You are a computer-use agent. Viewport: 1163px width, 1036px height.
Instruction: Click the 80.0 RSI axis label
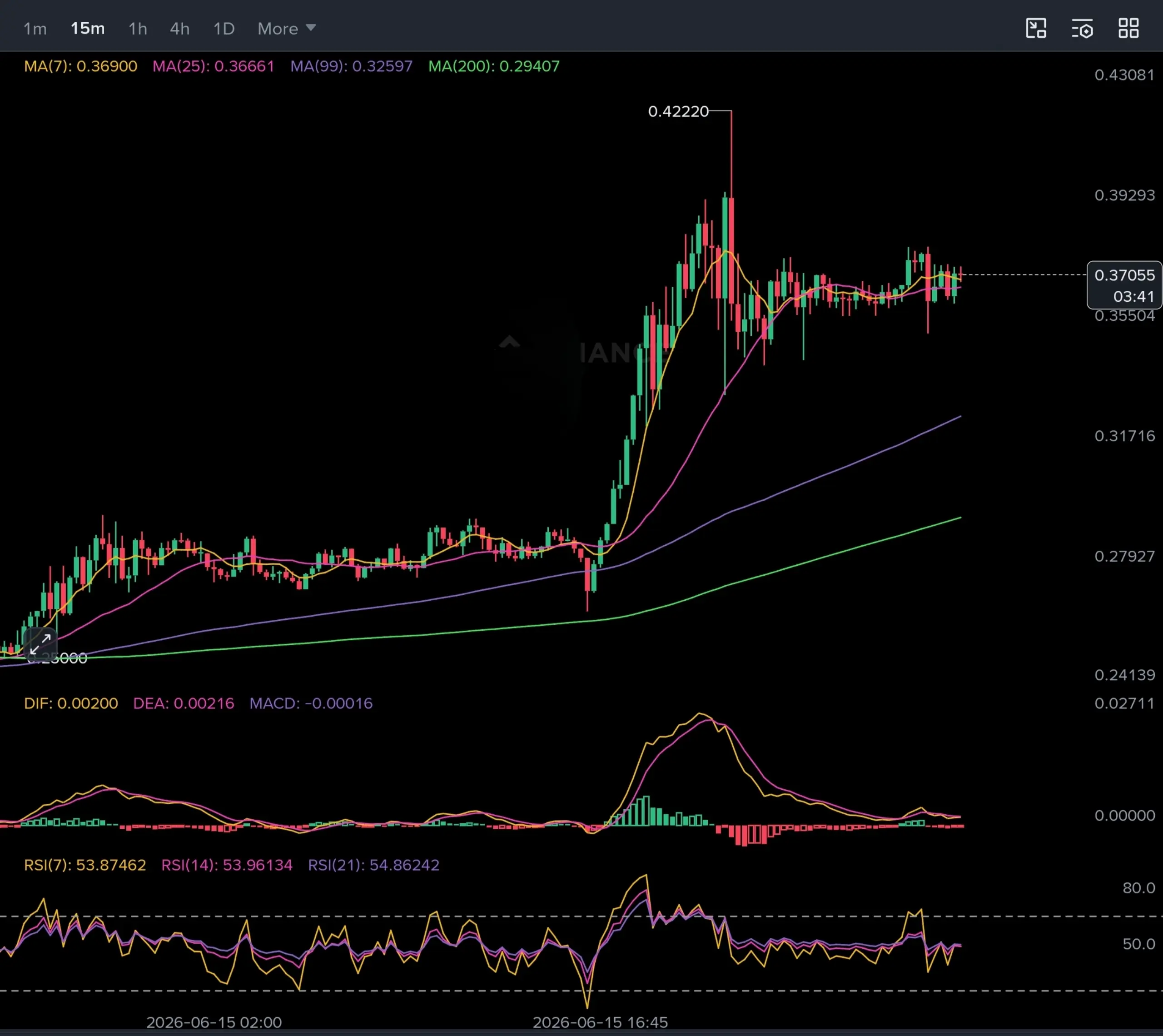(x=1138, y=888)
